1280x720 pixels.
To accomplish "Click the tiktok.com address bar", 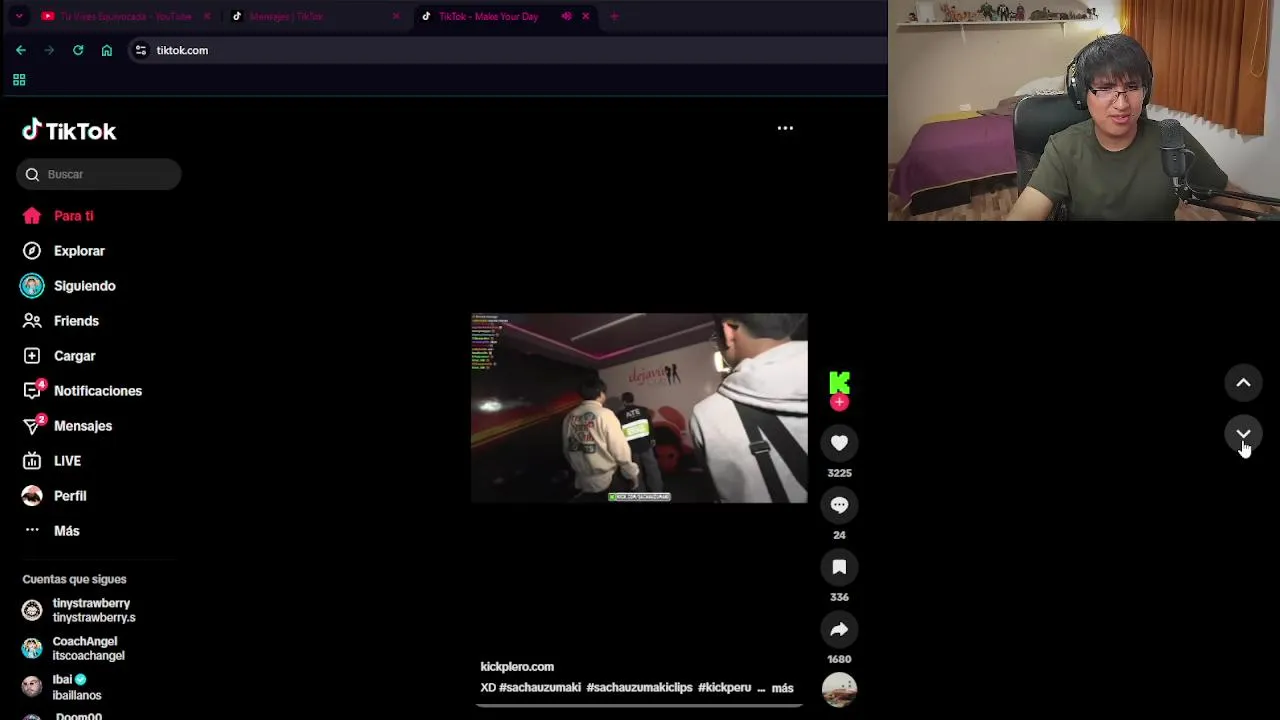I will [506, 50].
